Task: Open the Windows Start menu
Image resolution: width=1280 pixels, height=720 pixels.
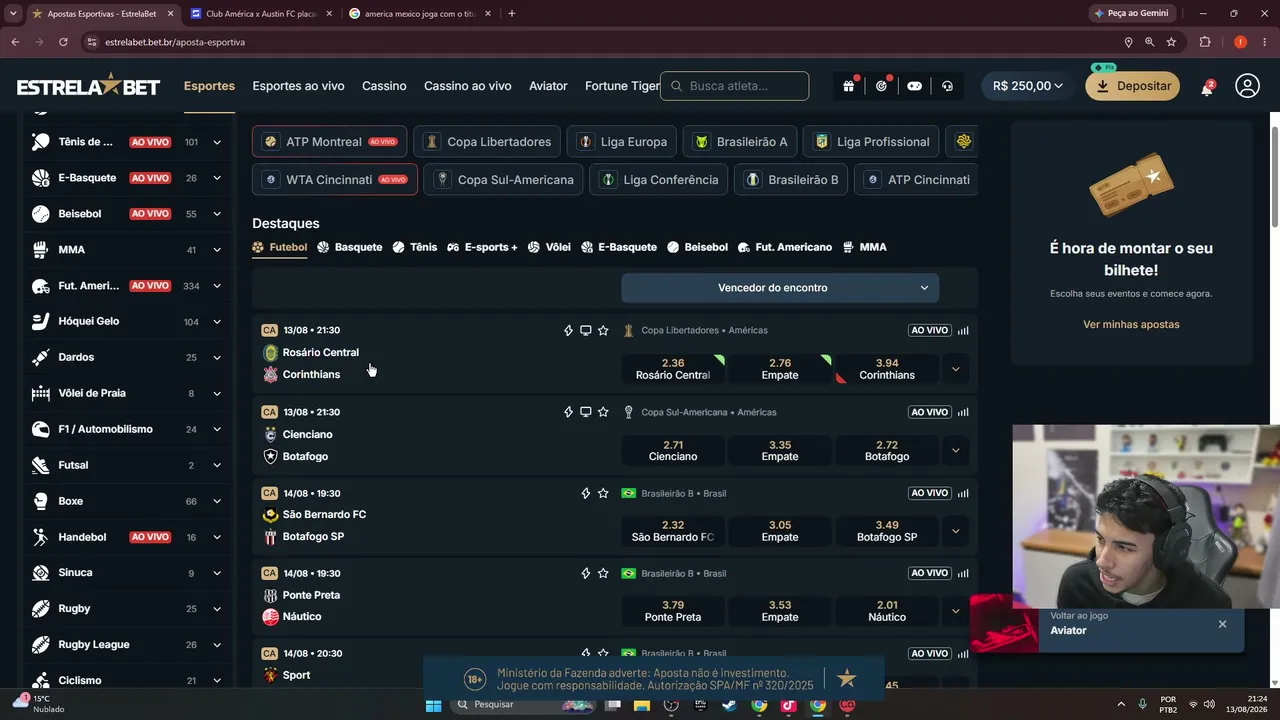Action: [x=433, y=705]
